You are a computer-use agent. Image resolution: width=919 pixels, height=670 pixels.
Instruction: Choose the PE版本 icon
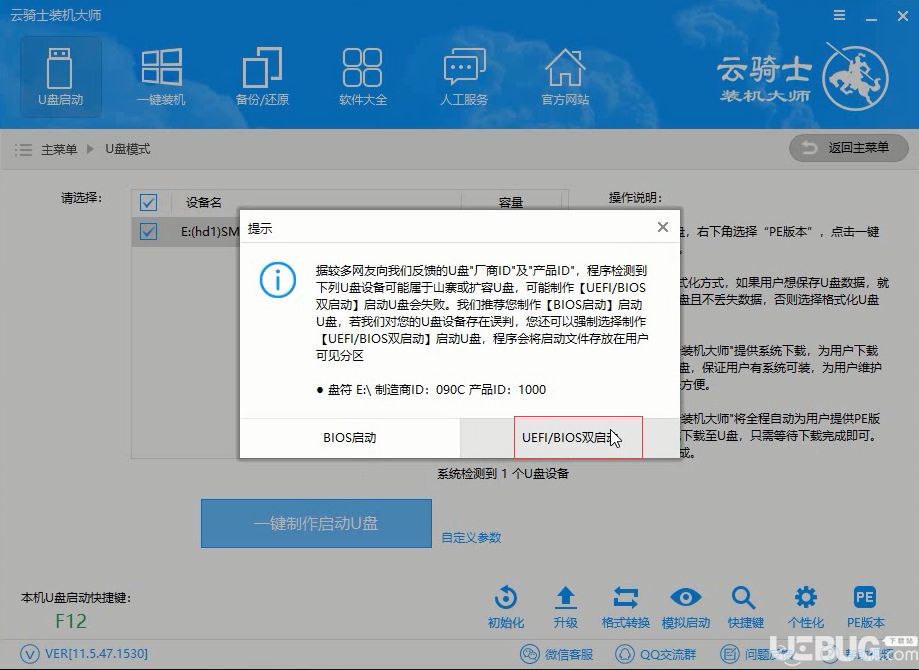(x=865, y=597)
